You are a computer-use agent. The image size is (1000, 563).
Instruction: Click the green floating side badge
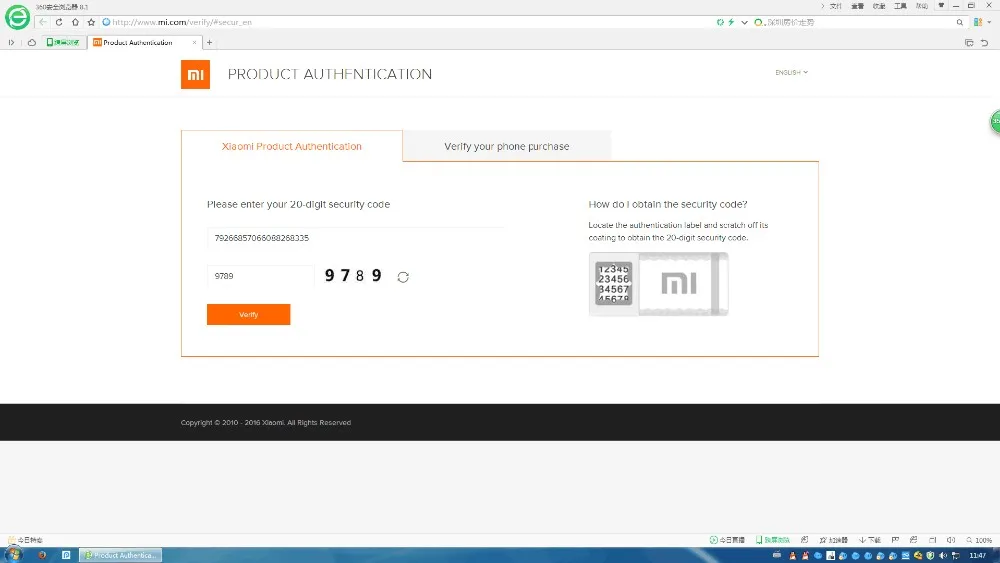(x=995, y=121)
